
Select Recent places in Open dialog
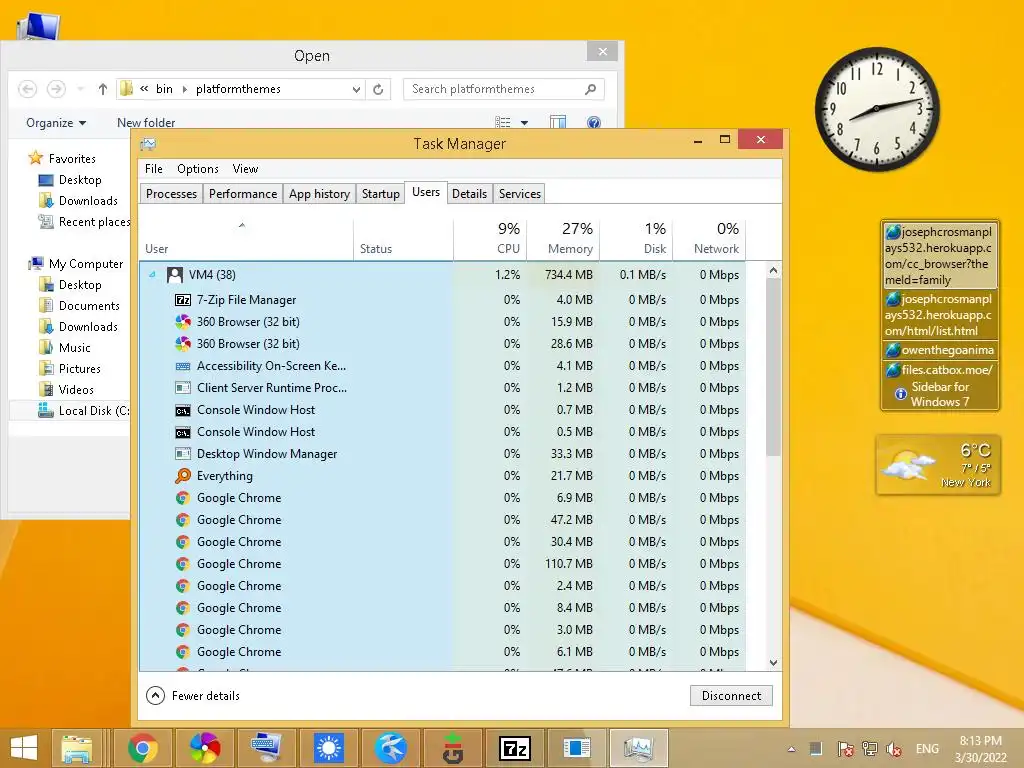click(85, 222)
